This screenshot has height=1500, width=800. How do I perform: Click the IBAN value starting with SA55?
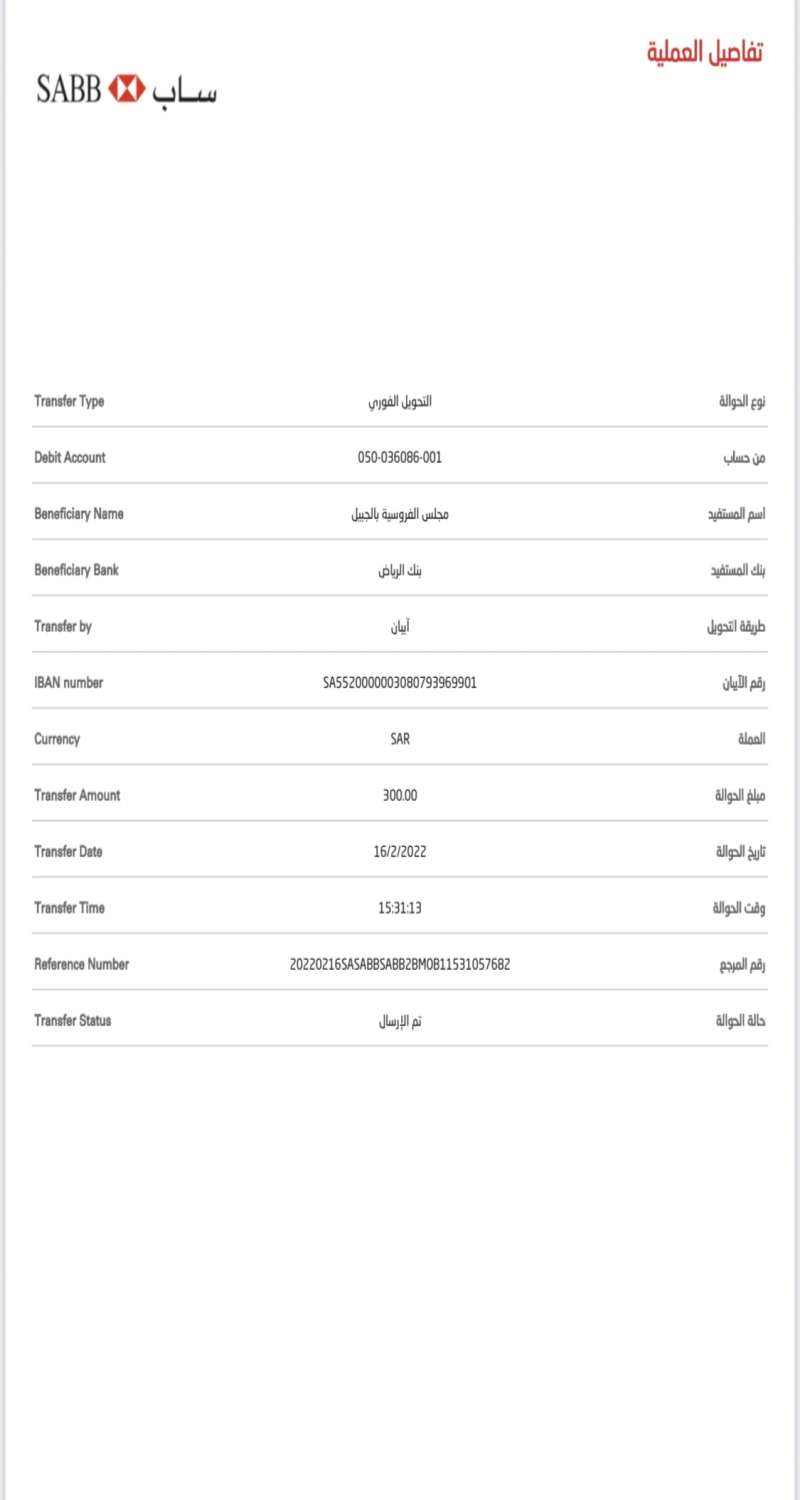pos(400,683)
